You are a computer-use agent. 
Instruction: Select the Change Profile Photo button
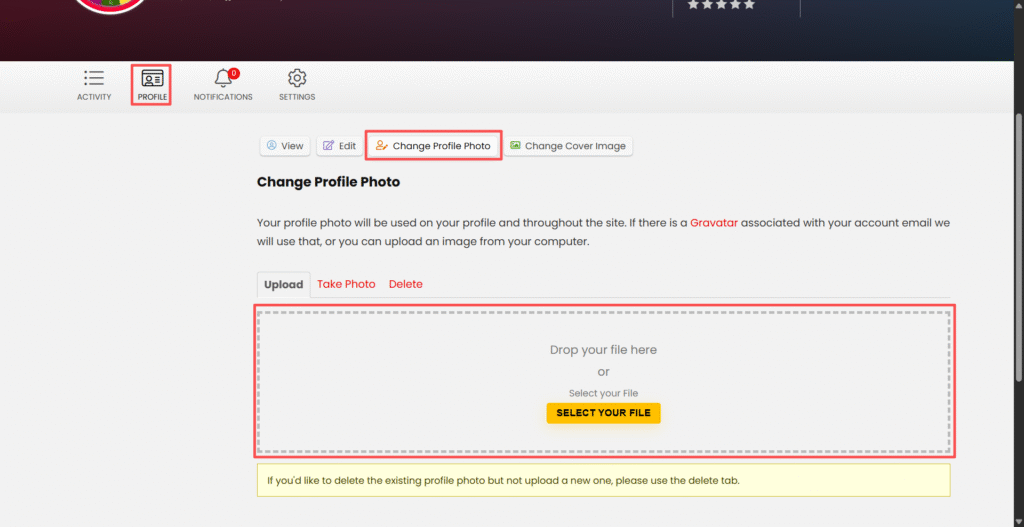click(x=433, y=146)
